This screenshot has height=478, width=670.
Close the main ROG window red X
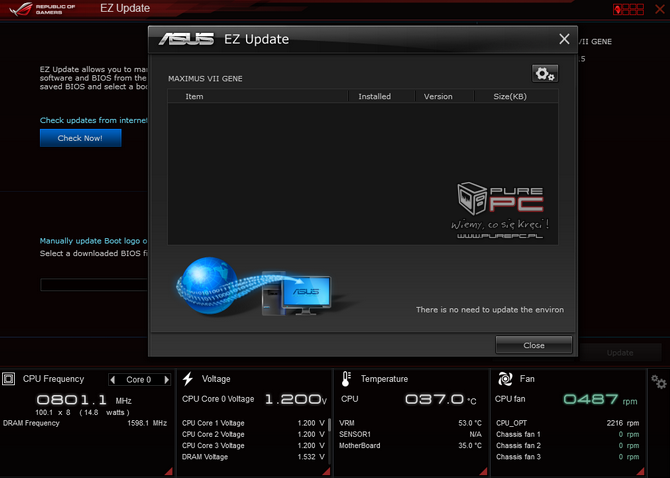click(x=660, y=9)
